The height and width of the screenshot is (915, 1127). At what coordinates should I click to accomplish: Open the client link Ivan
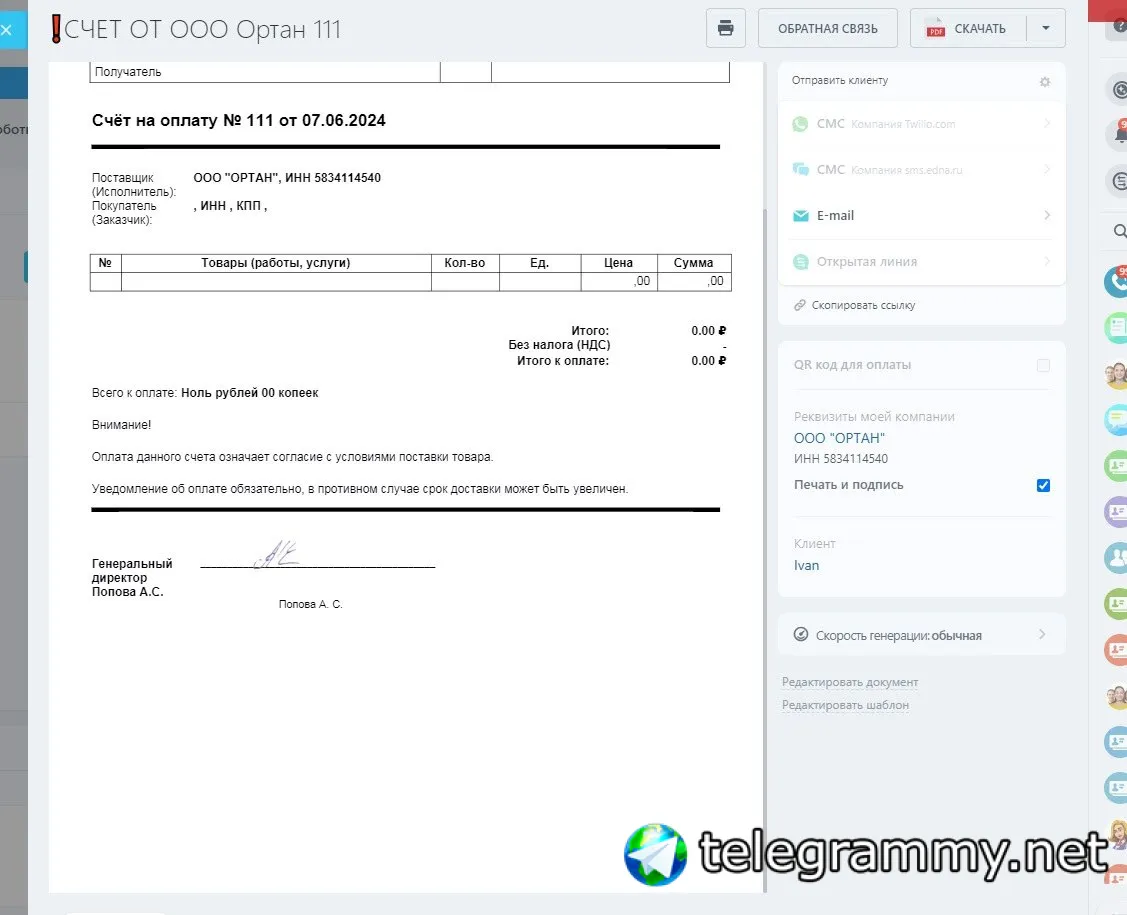(x=806, y=565)
